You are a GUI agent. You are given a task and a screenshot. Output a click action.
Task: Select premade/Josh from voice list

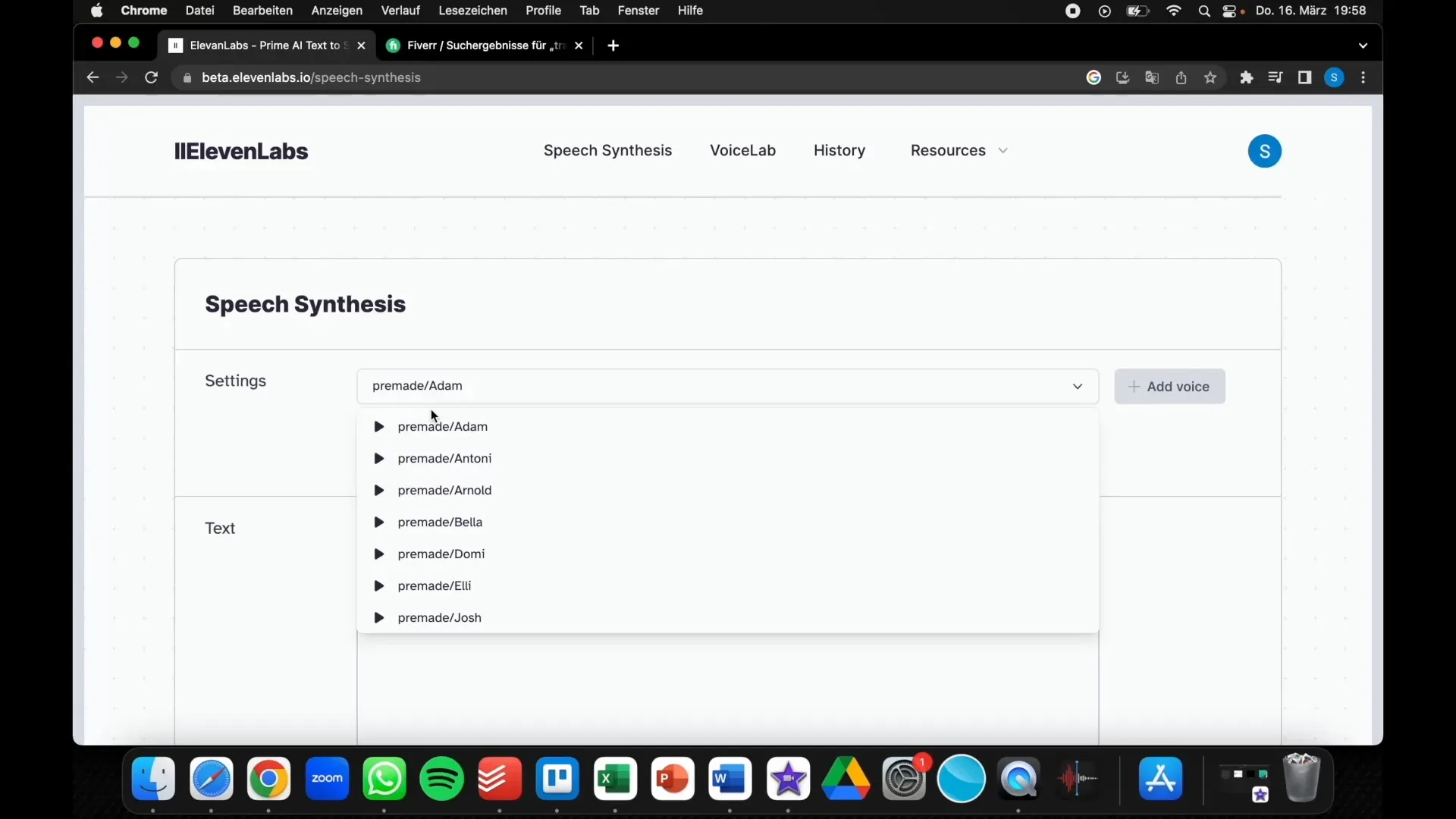[x=439, y=617]
